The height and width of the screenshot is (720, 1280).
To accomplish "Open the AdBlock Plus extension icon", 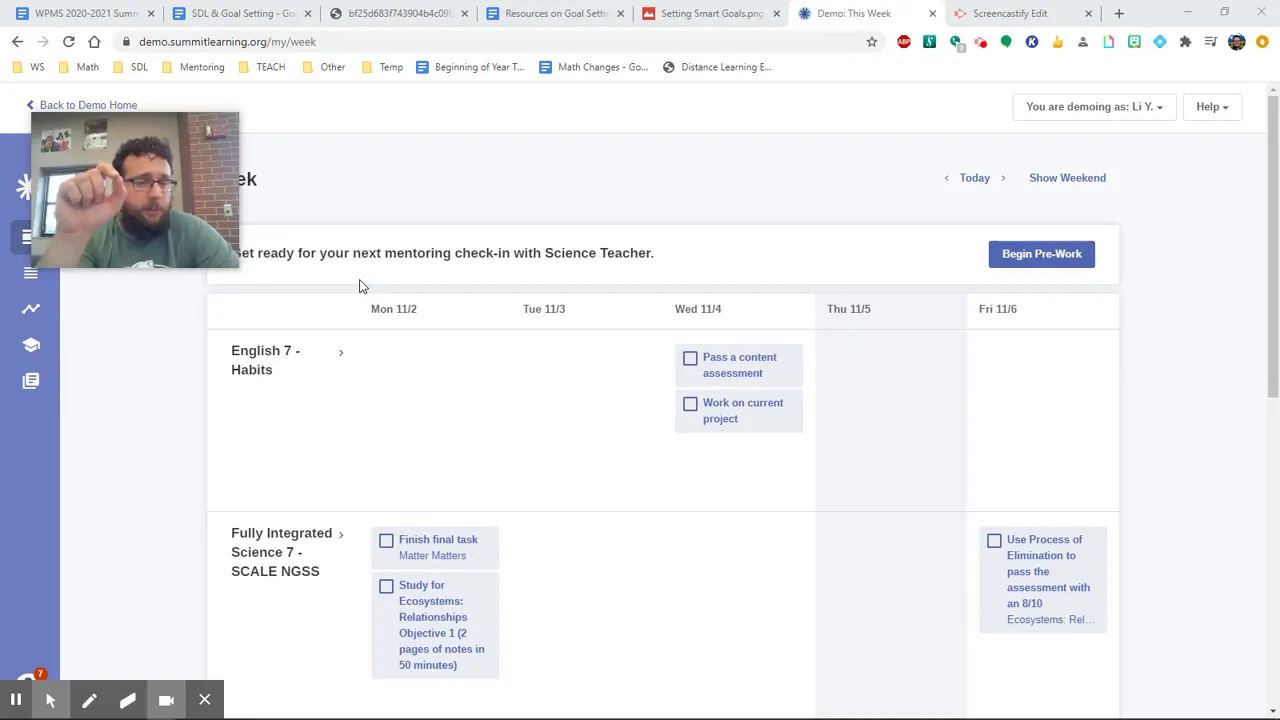I will click(904, 42).
